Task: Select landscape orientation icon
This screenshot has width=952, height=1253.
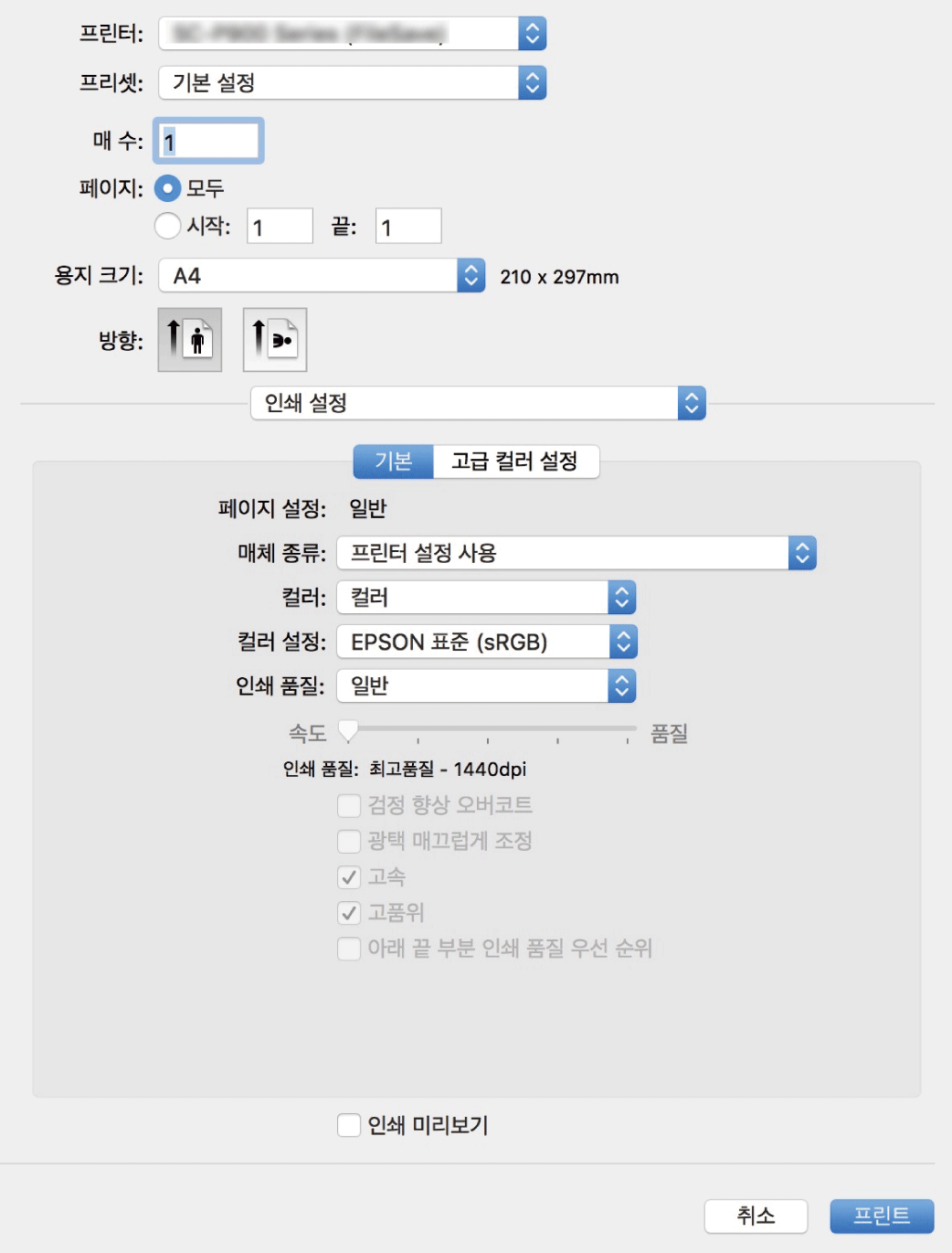Action: [x=275, y=340]
